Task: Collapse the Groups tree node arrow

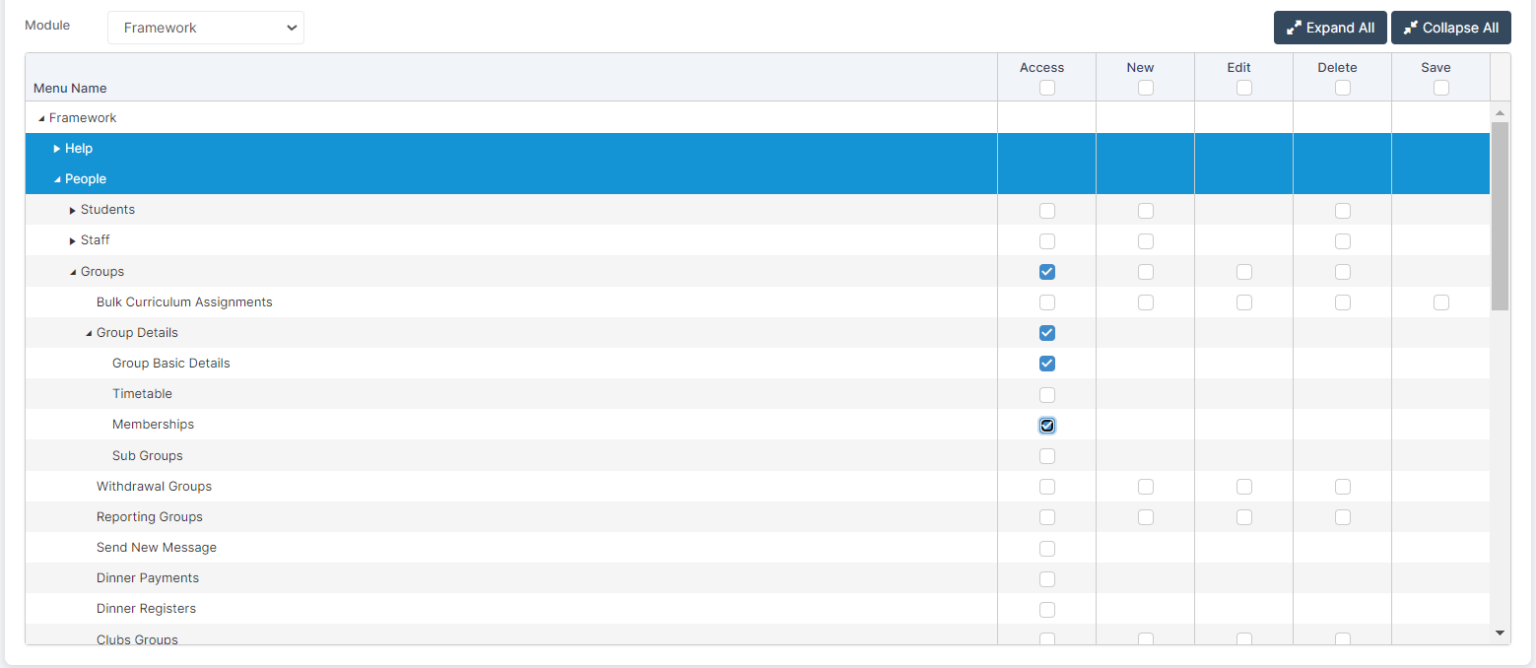Action: pos(73,272)
